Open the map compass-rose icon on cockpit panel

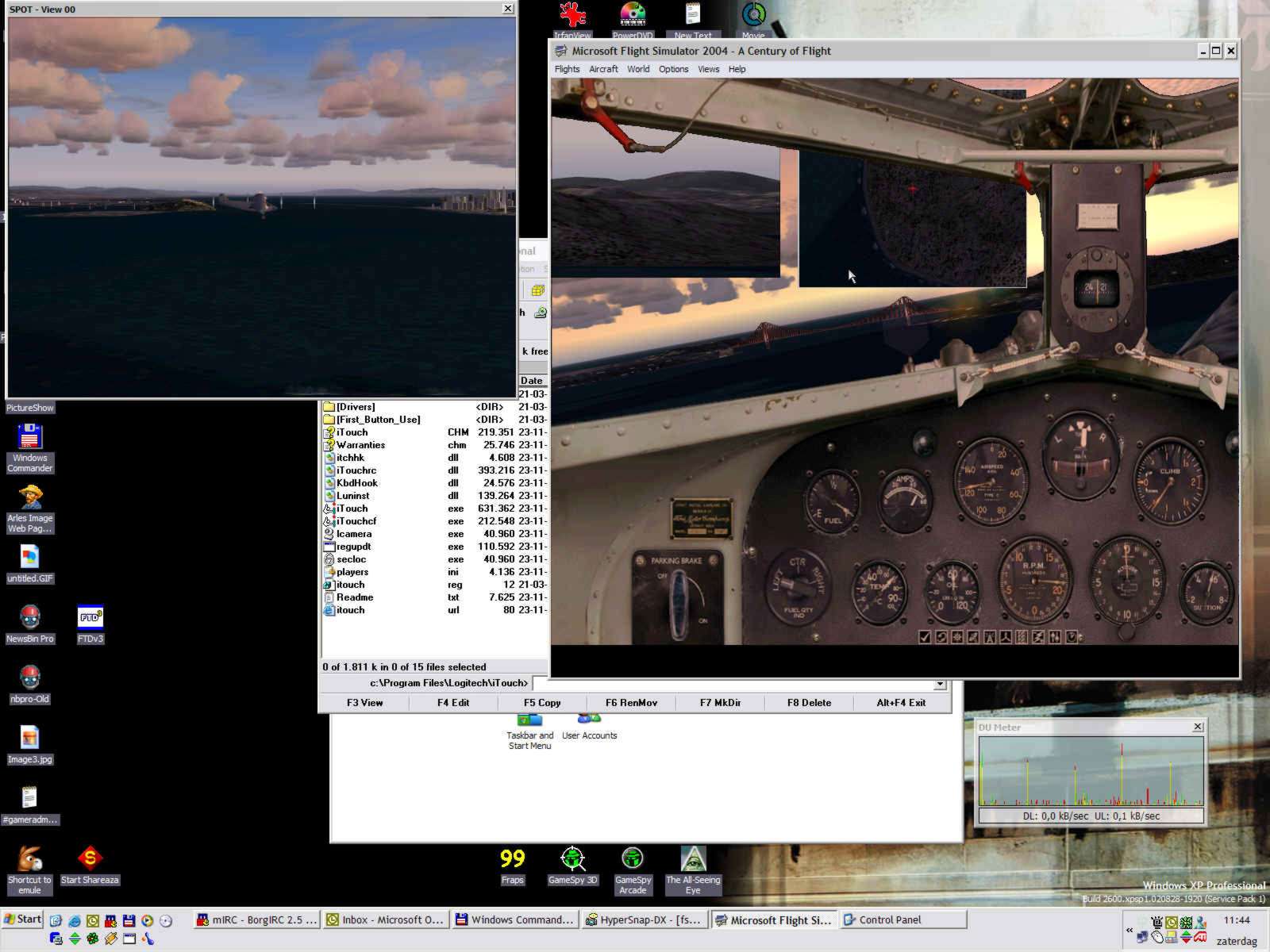point(957,637)
